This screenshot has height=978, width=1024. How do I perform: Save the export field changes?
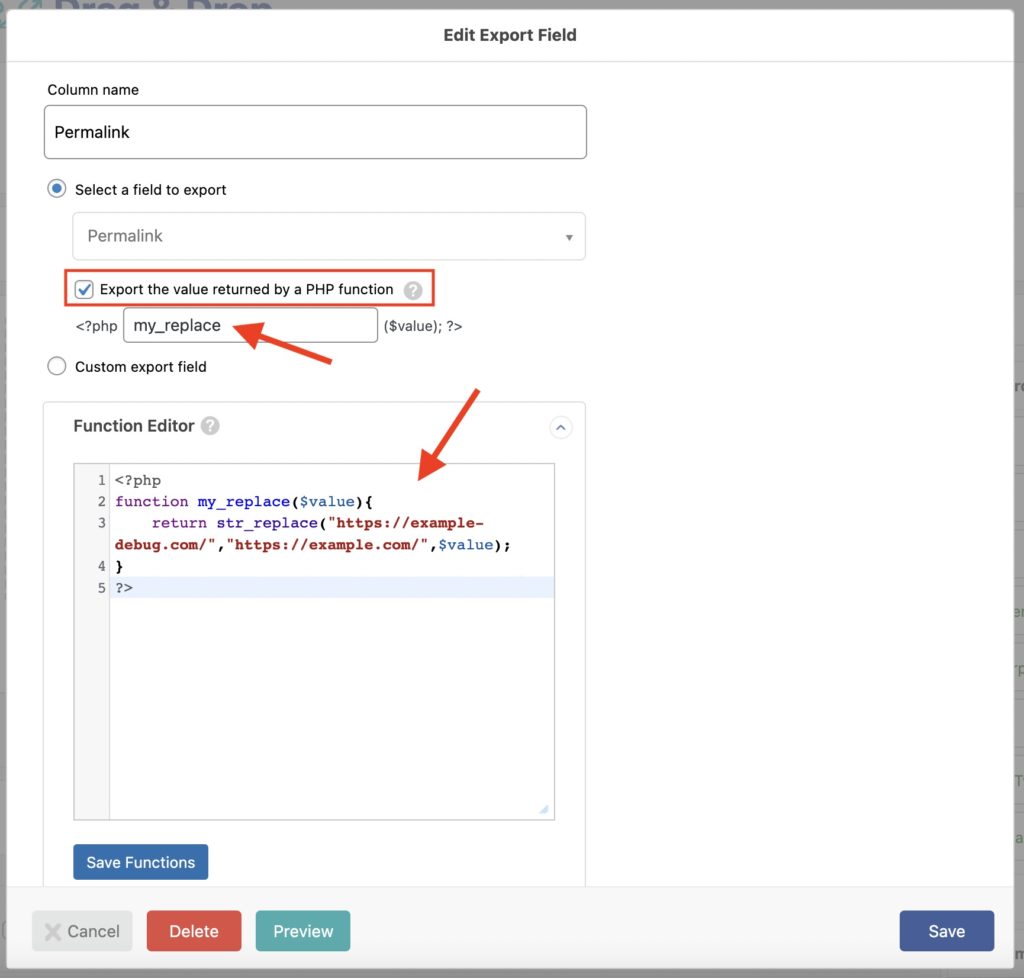tap(946, 931)
